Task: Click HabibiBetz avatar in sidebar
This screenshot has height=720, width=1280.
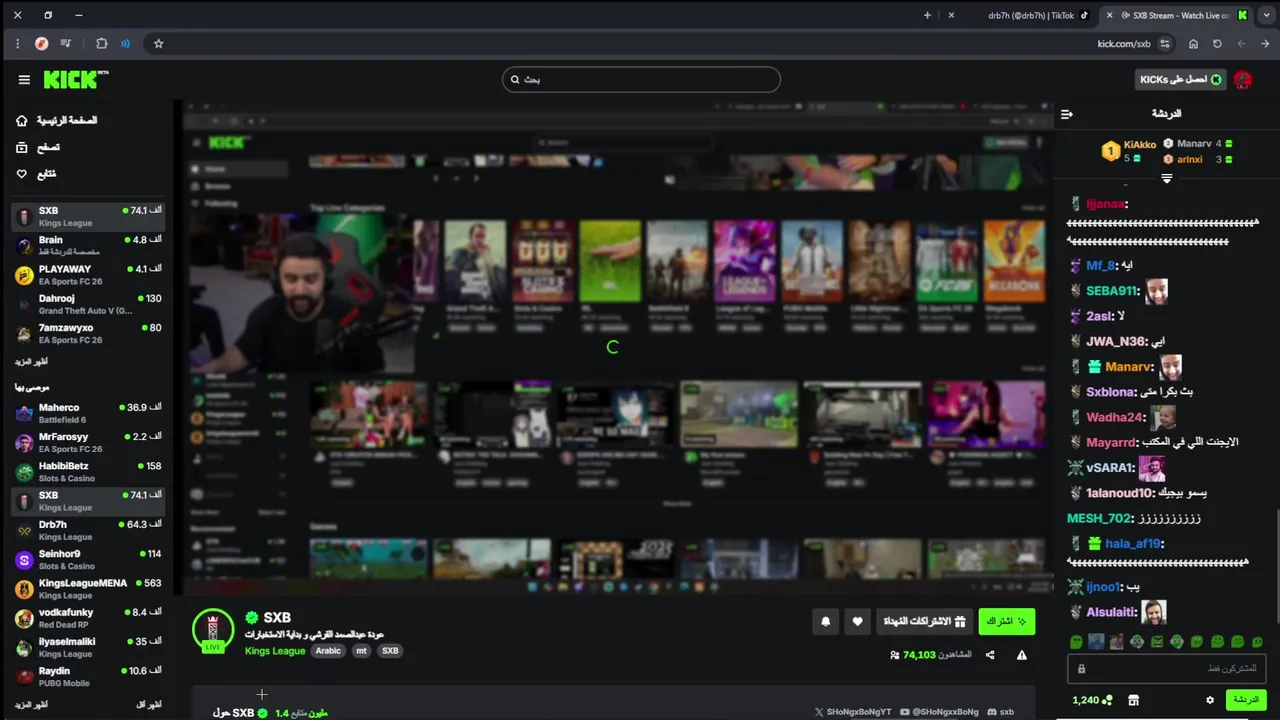Action: click(x=24, y=472)
